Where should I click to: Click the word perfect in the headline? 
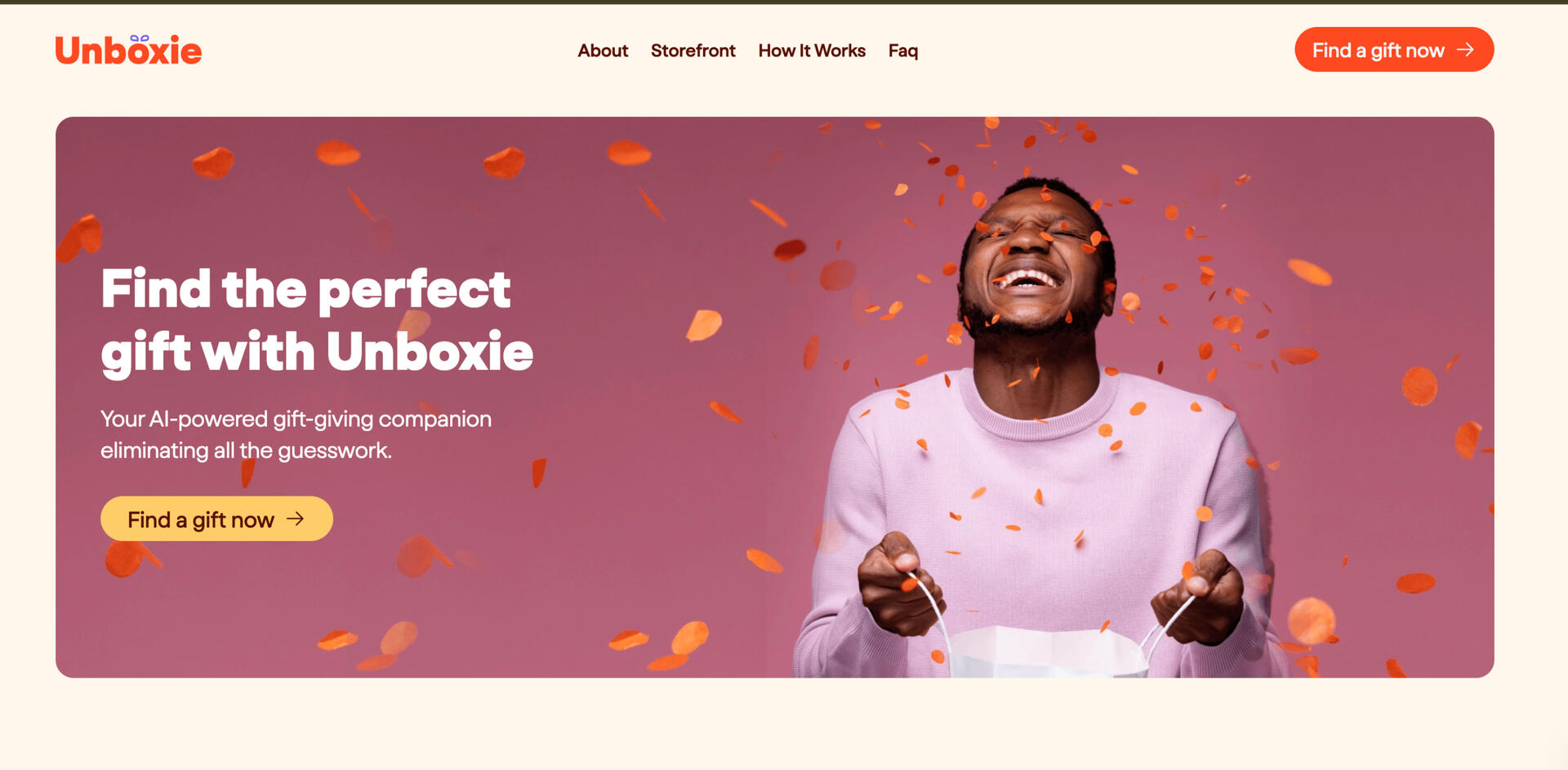[414, 290]
